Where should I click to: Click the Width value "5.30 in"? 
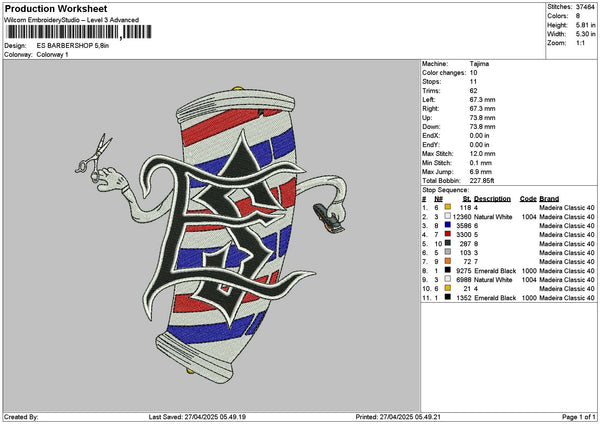coord(585,34)
